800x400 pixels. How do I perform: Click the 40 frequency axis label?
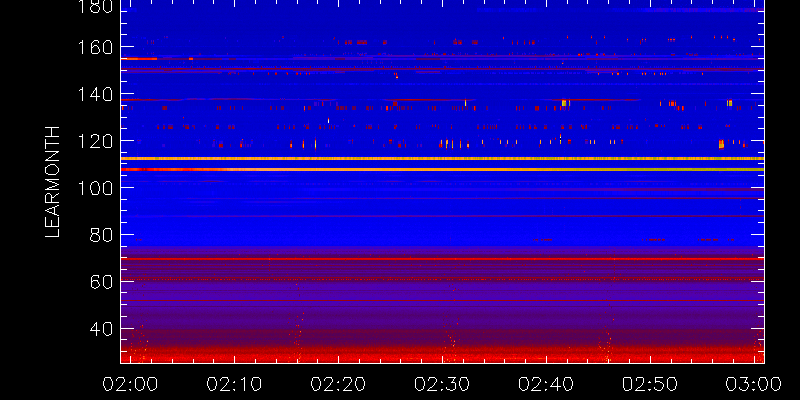coord(100,329)
